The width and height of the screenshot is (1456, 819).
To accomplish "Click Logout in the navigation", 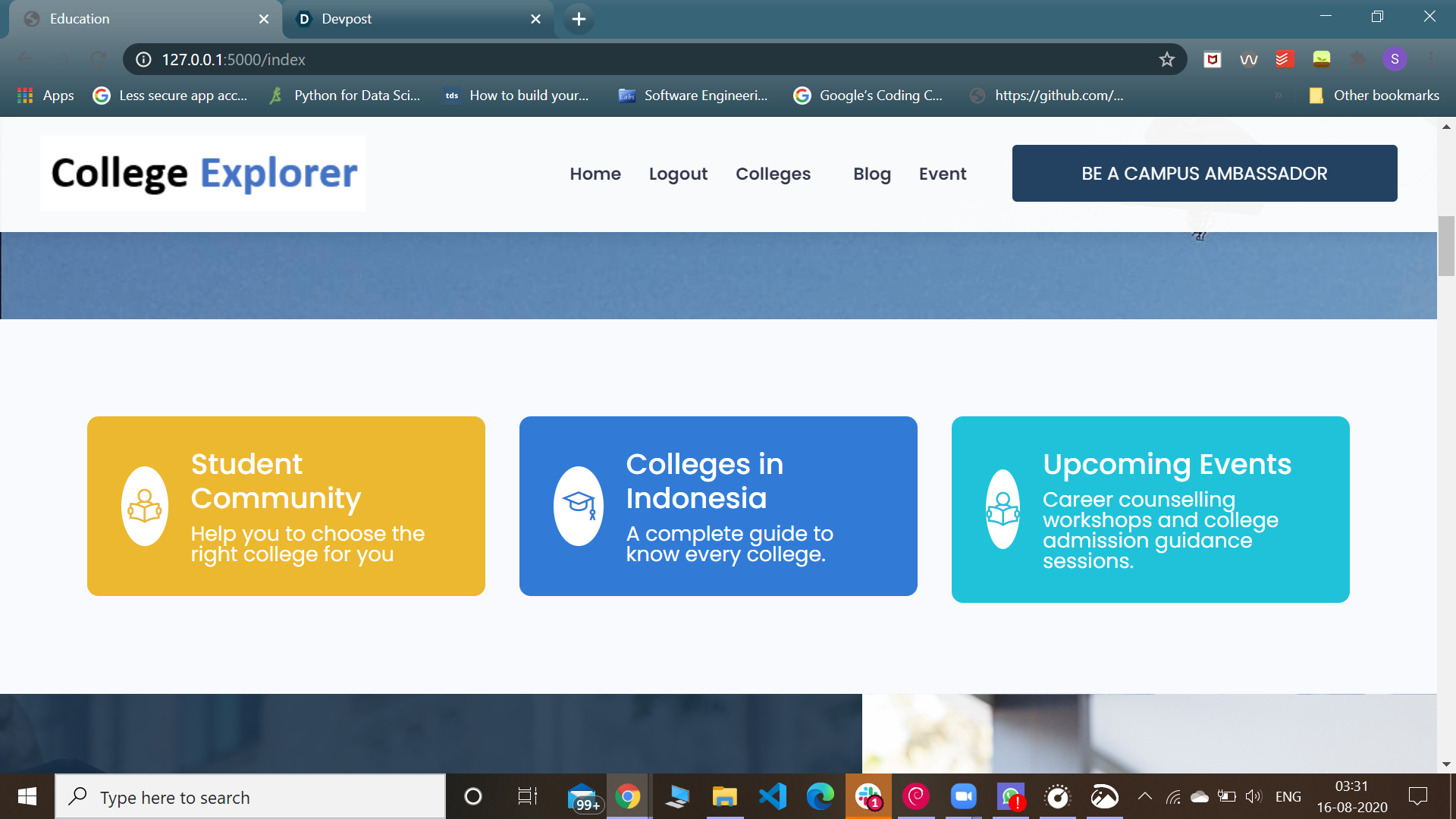I will coord(678,174).
